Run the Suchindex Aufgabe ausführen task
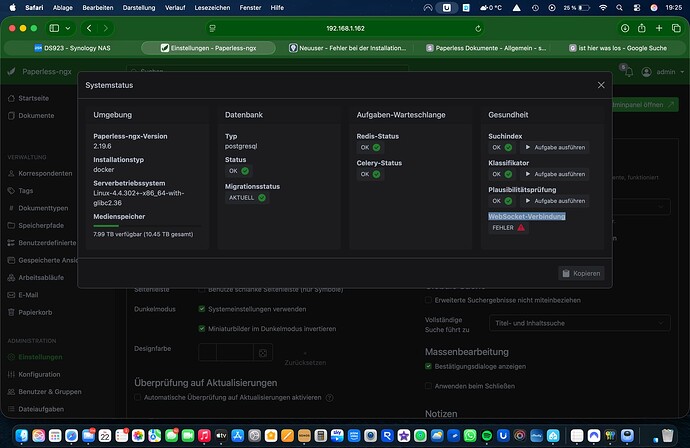690x448 pixels. [555, 147]
